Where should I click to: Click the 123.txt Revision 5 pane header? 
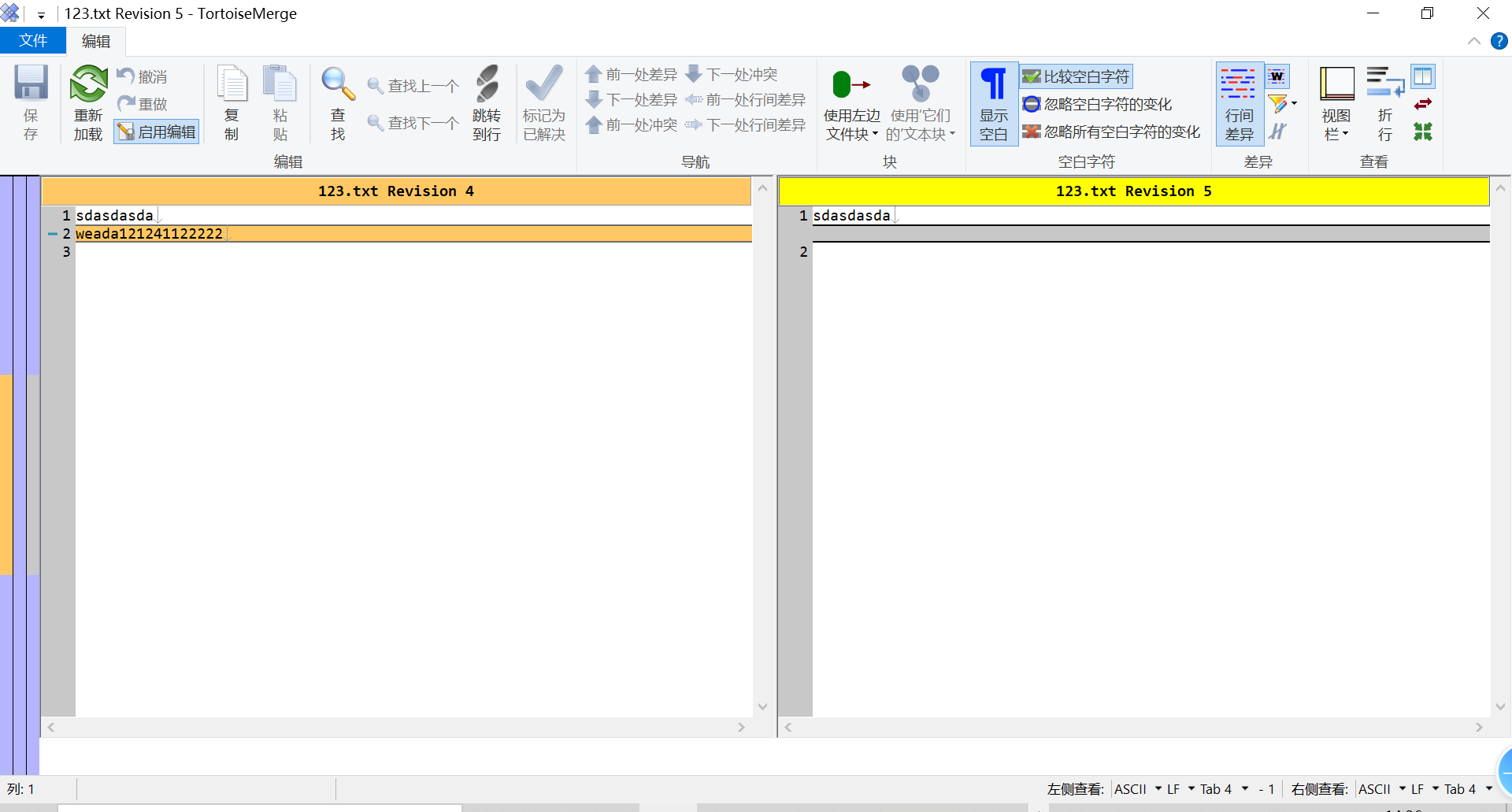[1134, 191]
